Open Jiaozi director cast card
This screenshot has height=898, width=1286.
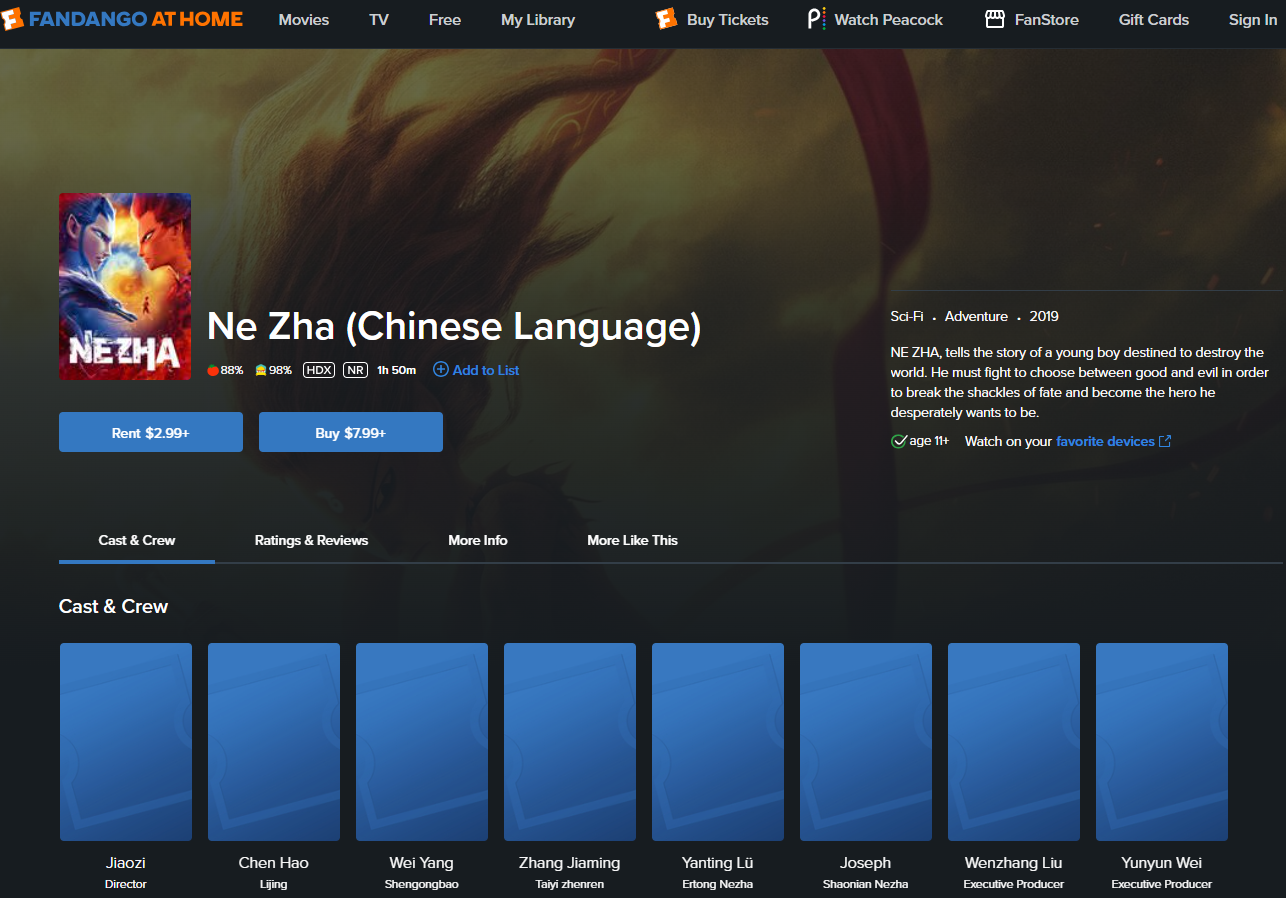tap(126, 742)
